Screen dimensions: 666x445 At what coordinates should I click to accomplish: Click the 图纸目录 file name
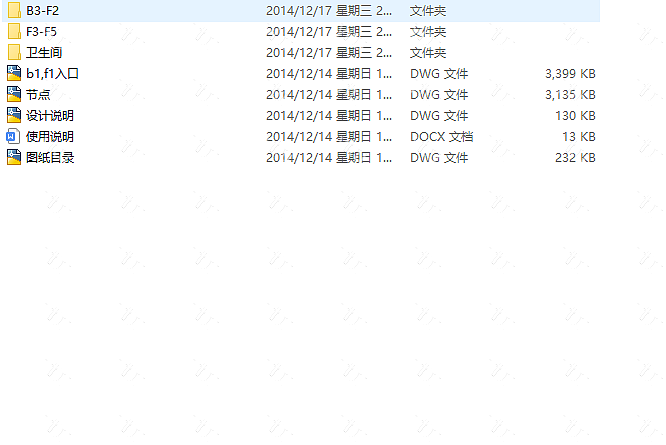pyautogui.click(x=50, y=158)
